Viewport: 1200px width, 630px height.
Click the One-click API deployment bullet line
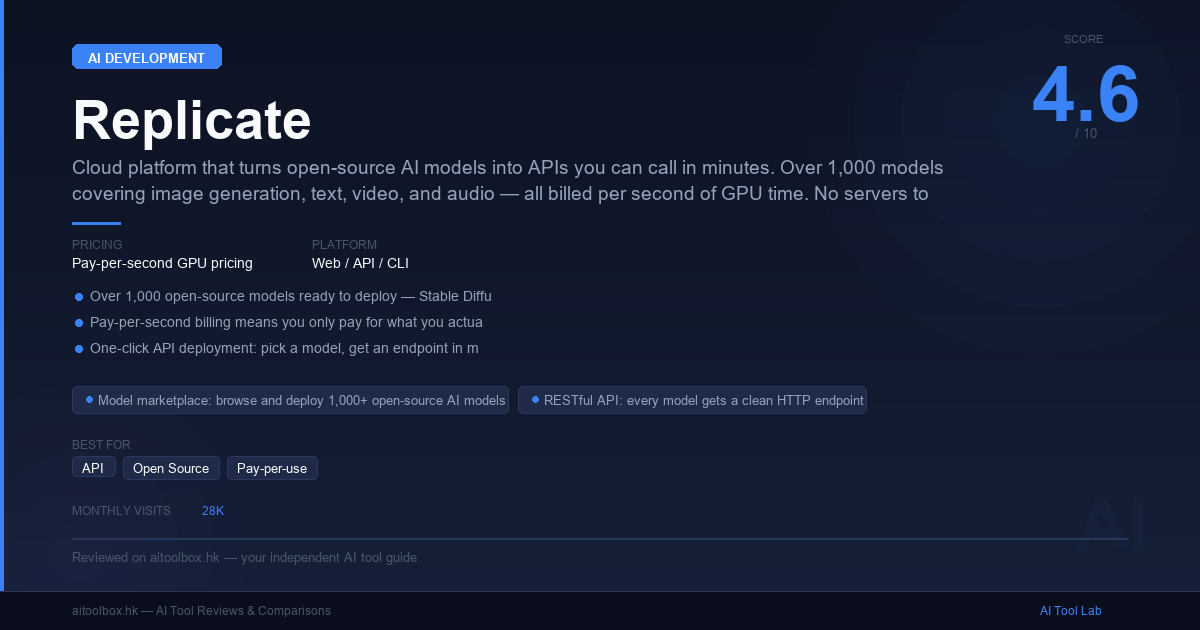point(277,348)
